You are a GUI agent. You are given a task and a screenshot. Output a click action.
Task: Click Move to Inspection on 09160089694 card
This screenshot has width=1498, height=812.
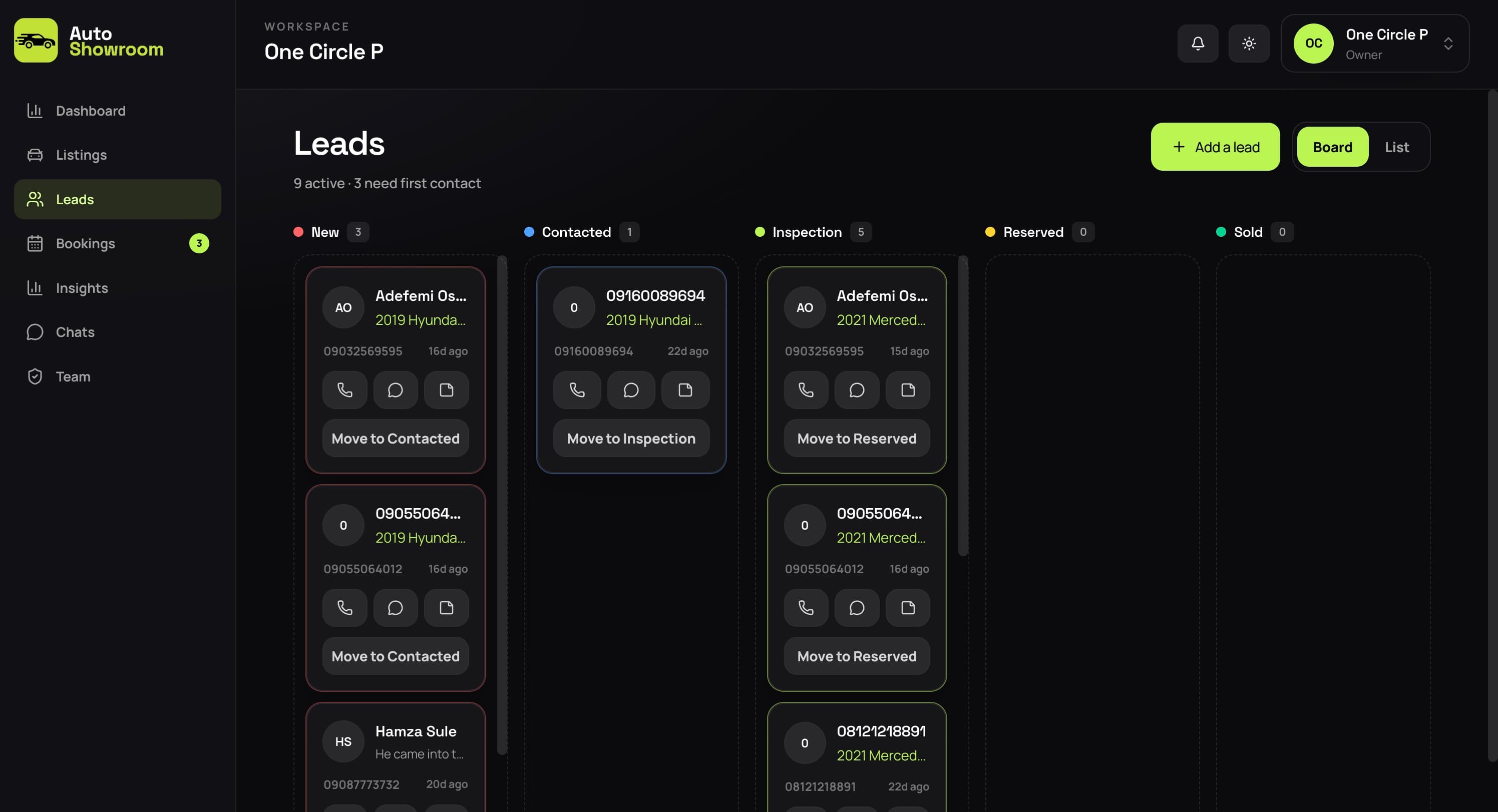click(x=631, y=438)
